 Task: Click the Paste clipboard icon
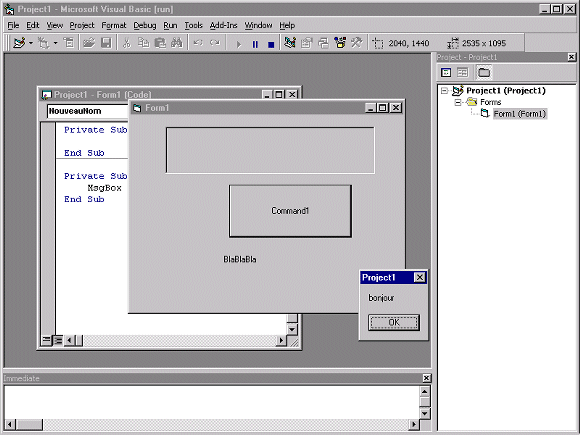coord(160,43)
